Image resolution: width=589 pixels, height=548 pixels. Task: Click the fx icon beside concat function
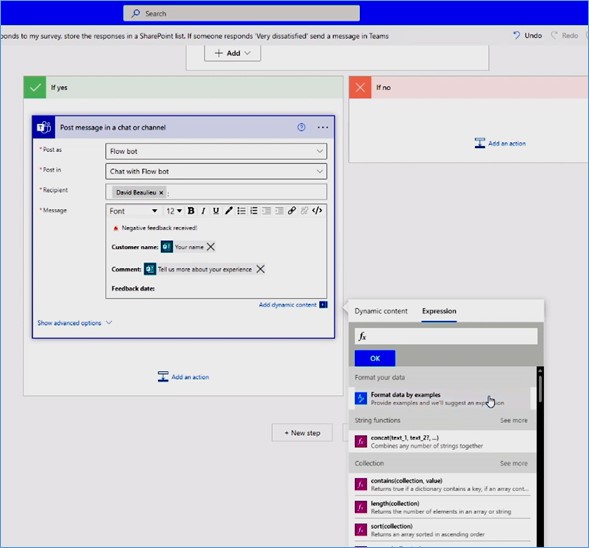tap(361, 441)
